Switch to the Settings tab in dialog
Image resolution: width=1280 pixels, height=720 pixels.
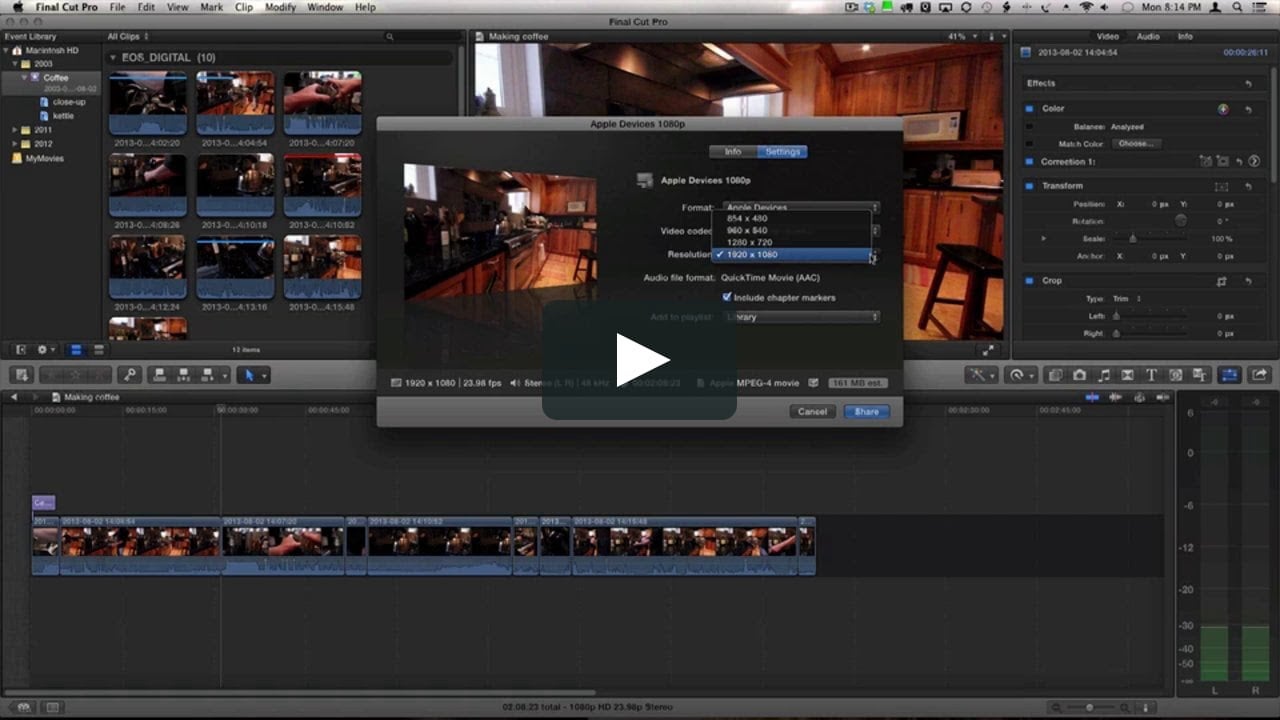782,152
